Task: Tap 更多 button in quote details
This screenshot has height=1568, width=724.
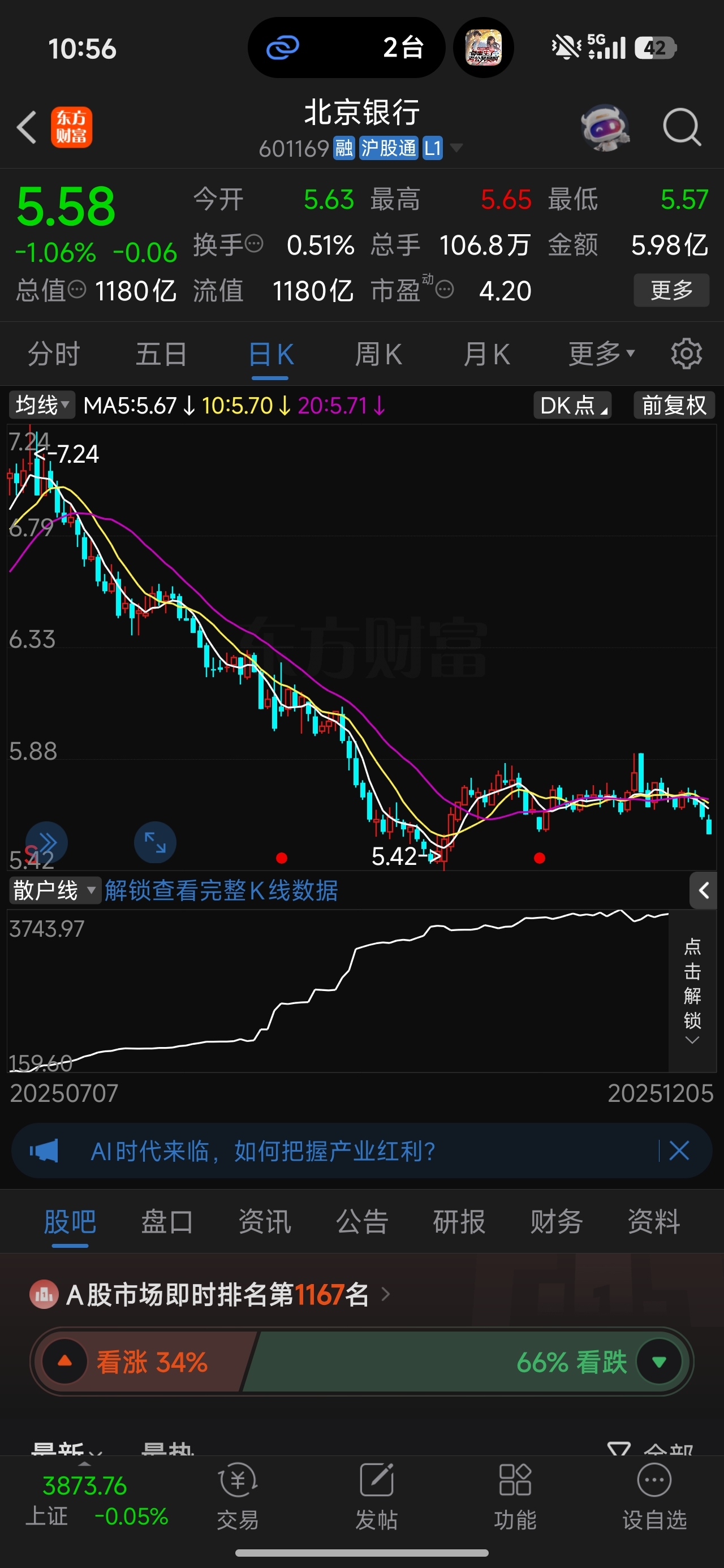Action: pos(671,290)
